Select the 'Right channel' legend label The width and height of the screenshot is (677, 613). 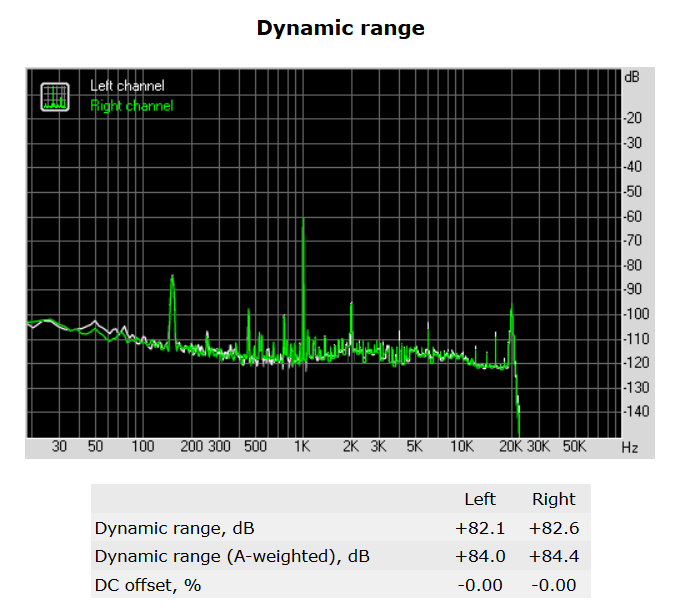[132, 106]
